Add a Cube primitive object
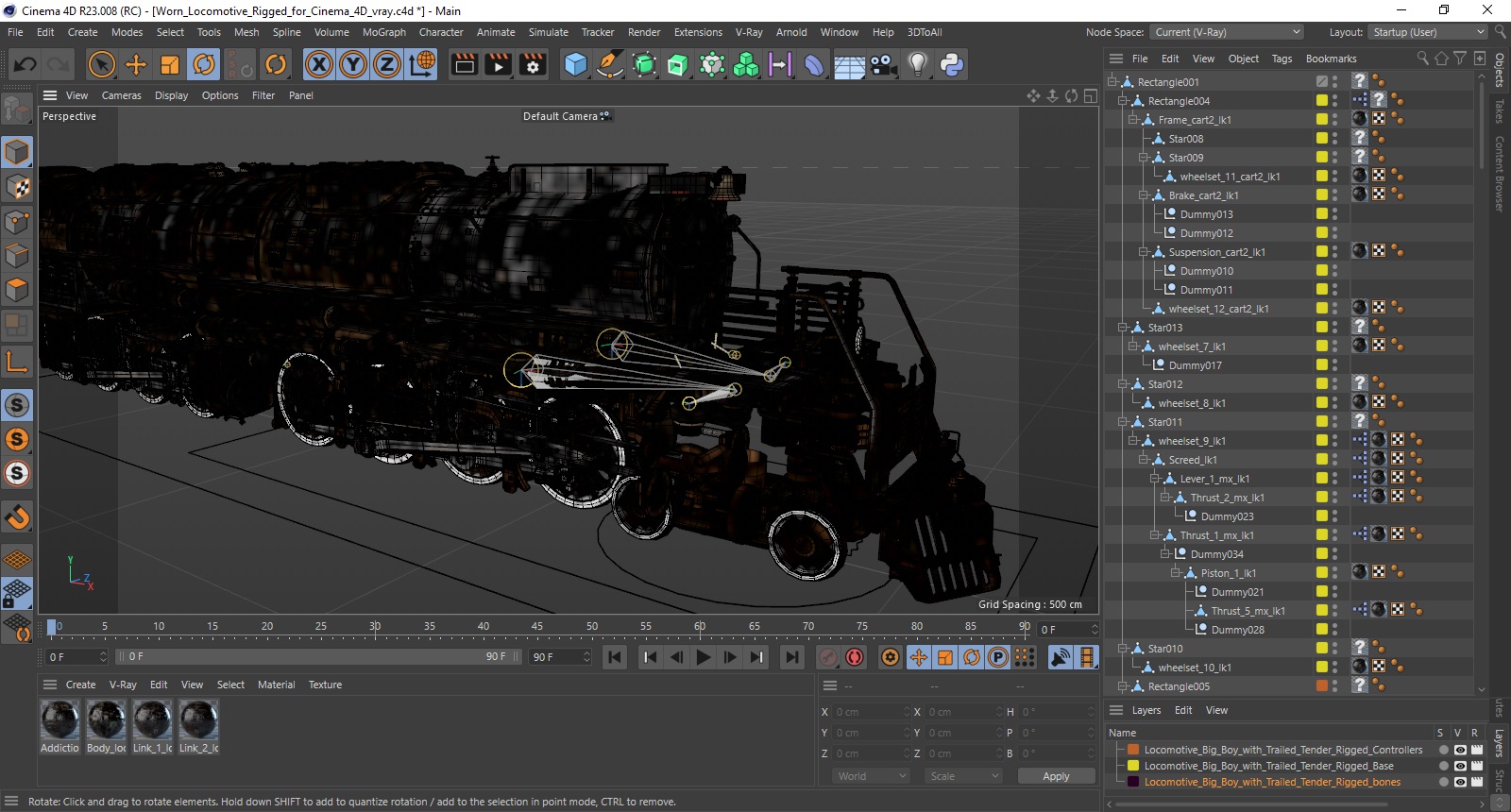 pos(575,64)
